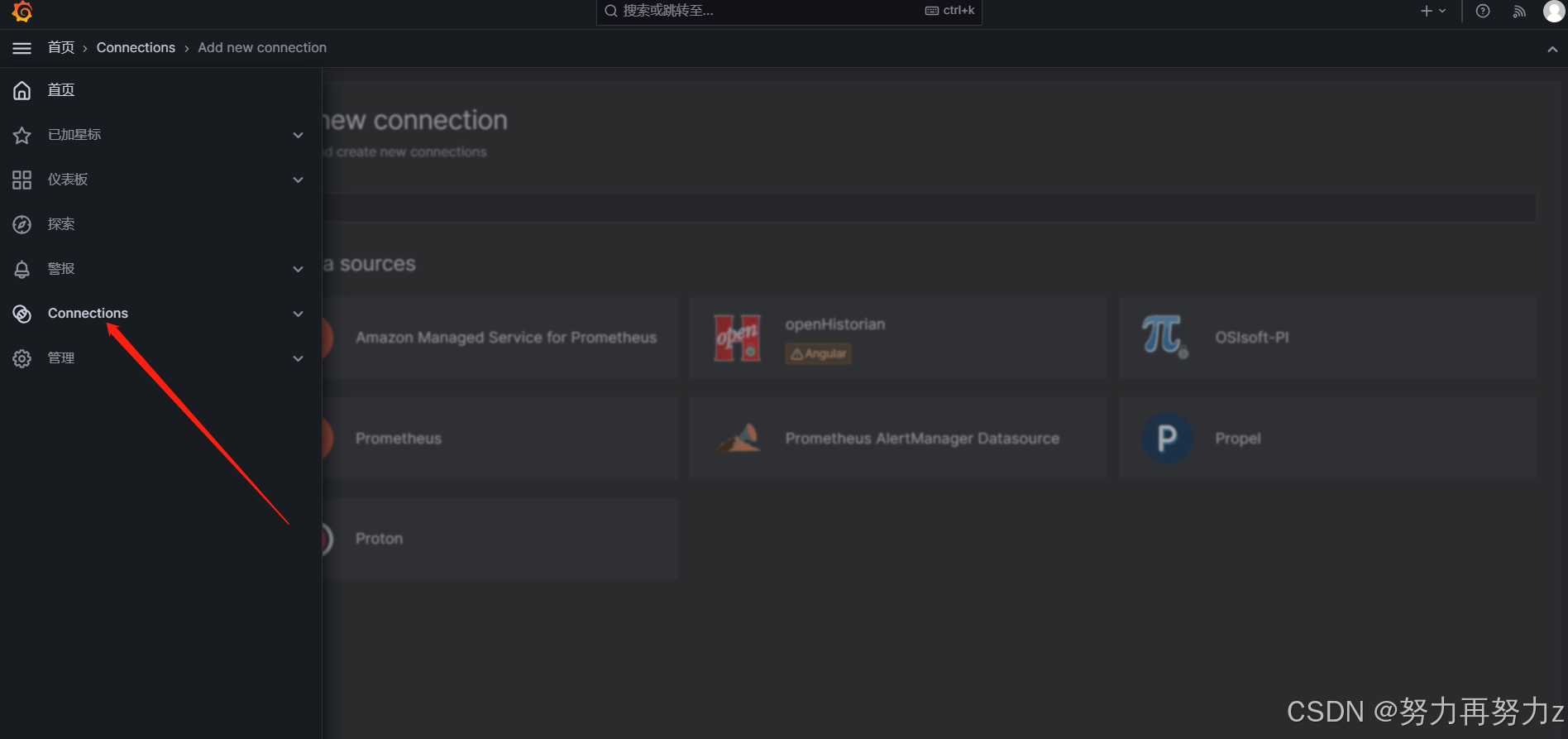Open 仪表板 in the sidebar
Viewport: 1568px width, 739px height.
(68, 180)
